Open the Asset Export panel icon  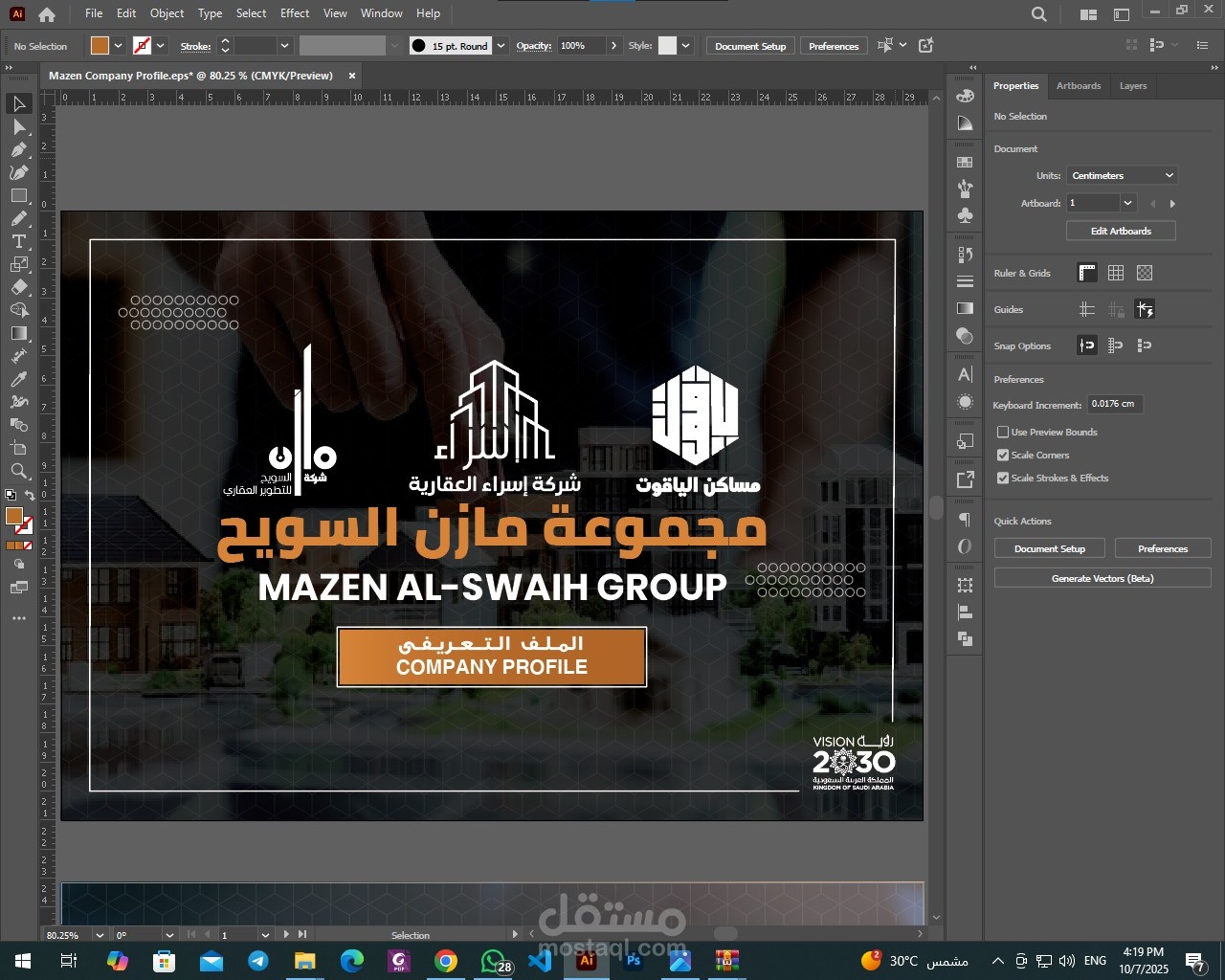coord(965,479)
